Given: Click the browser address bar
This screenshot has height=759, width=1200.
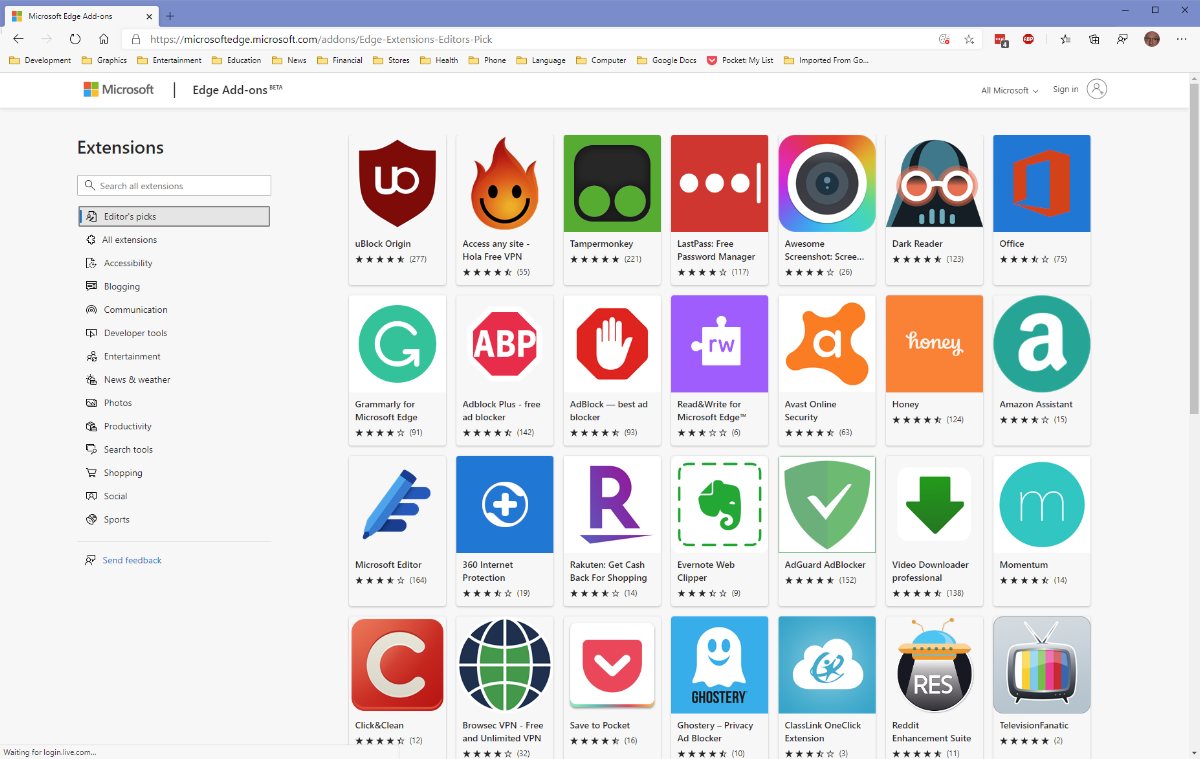Looking at the screenshot, I should [540, 39].
